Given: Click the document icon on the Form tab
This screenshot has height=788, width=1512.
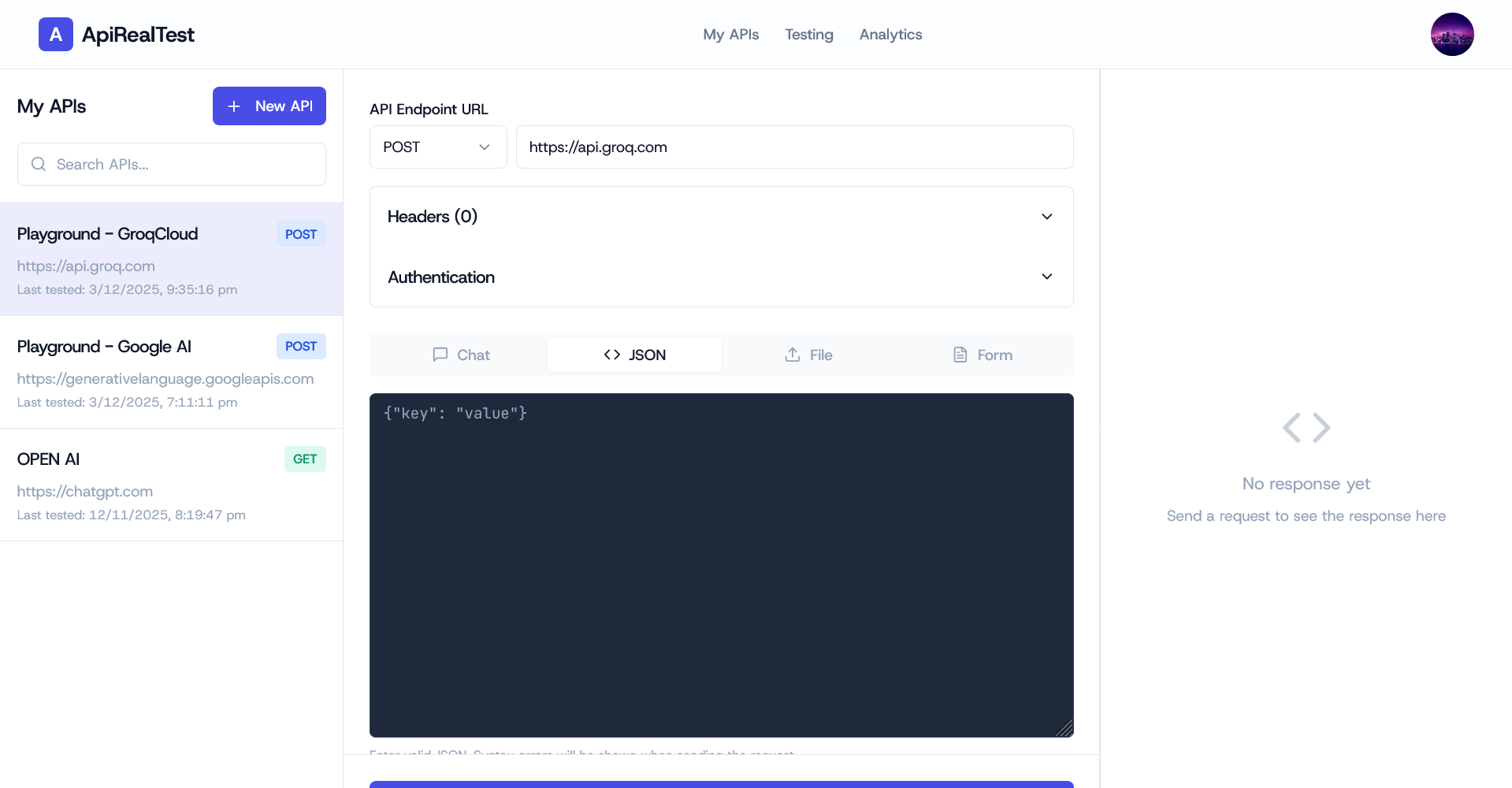Looking at the screenshot, I should 960,355.
